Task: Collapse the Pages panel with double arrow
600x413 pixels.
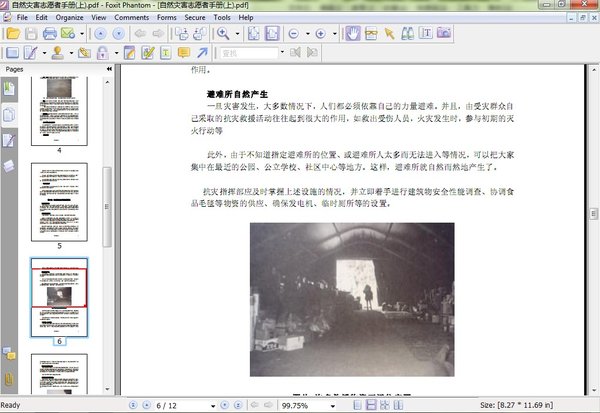Action: tap(109, 69)
